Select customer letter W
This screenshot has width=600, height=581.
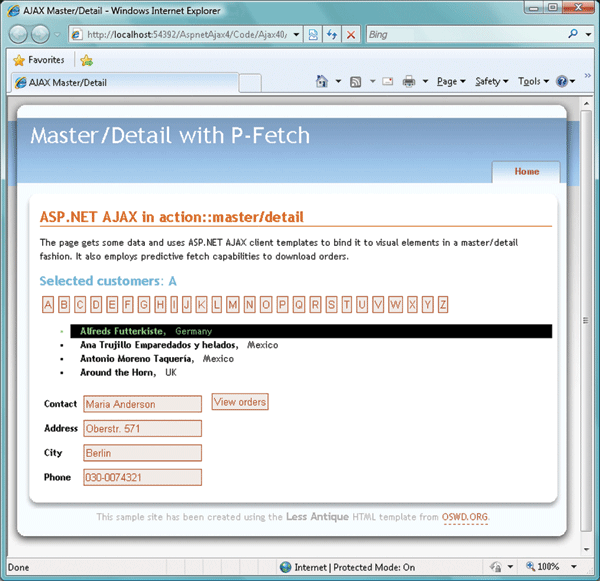(x=395, y=305)
